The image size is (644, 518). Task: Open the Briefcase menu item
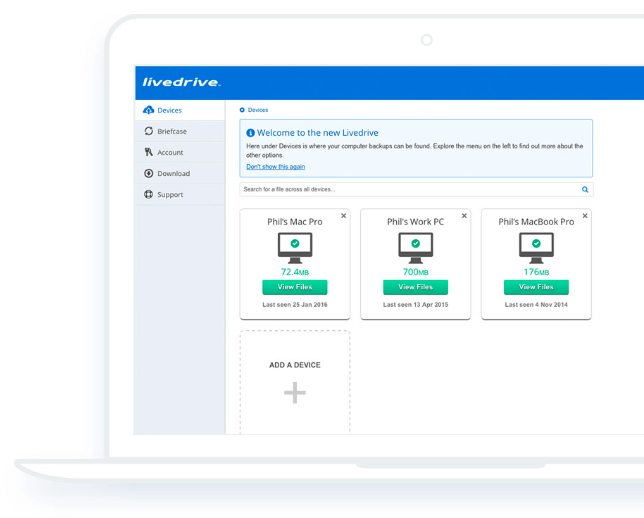tap(180, 131)
